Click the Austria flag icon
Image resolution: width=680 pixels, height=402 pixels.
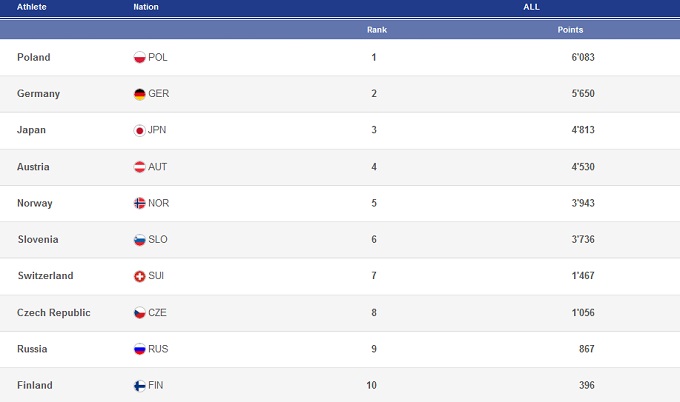(x=140, y=167)
